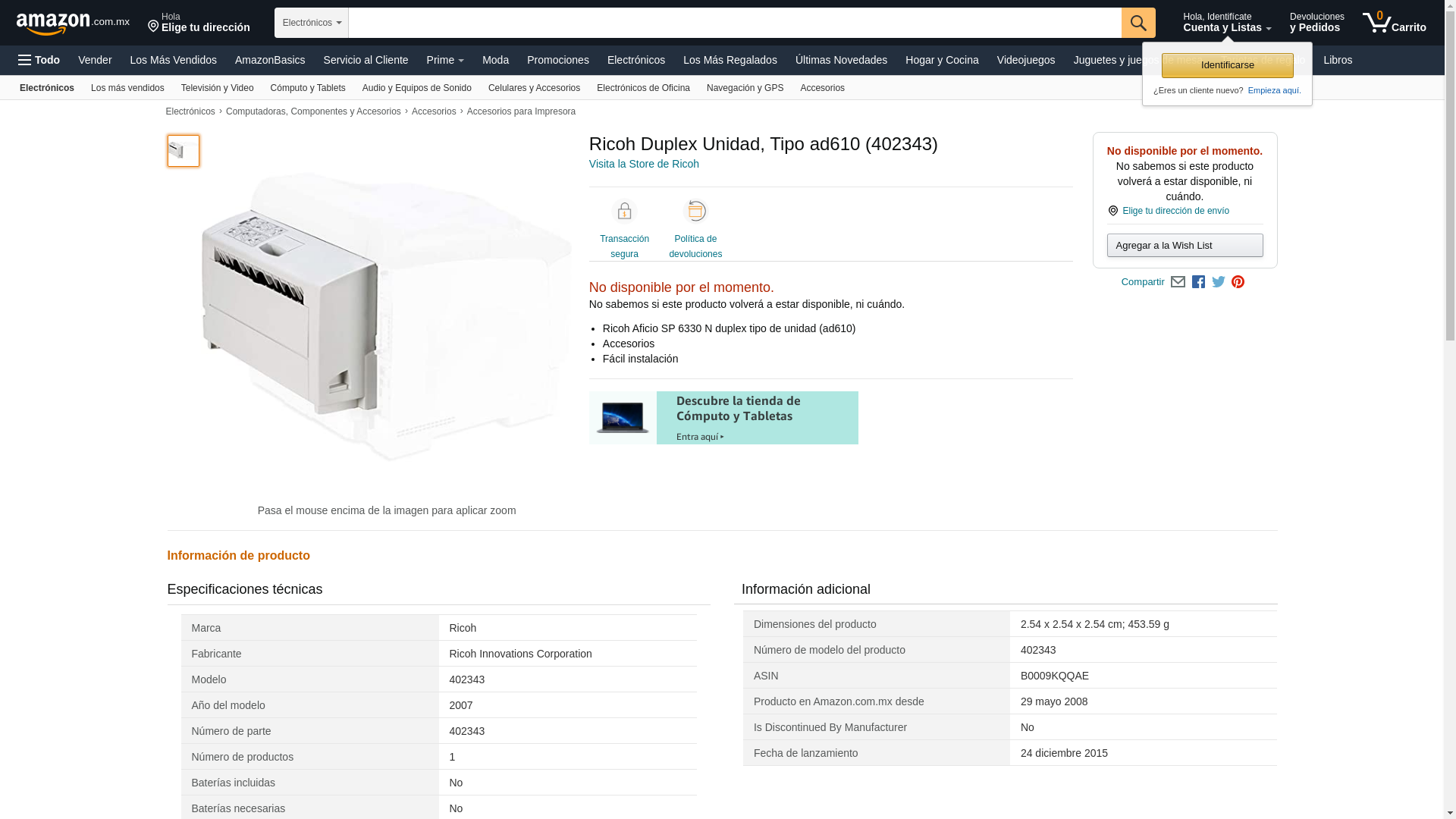Click the search magnifying glass button
1456x819 pixels.
1137,23
